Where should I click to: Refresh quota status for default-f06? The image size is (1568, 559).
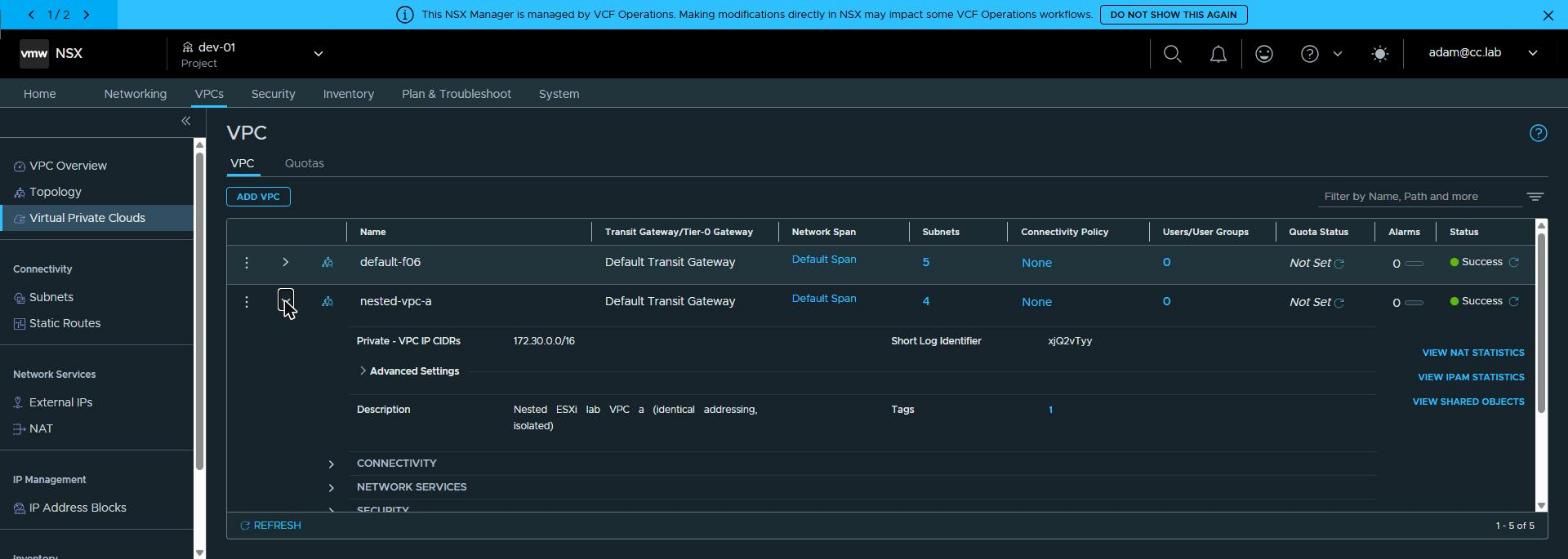[1339, 263]
